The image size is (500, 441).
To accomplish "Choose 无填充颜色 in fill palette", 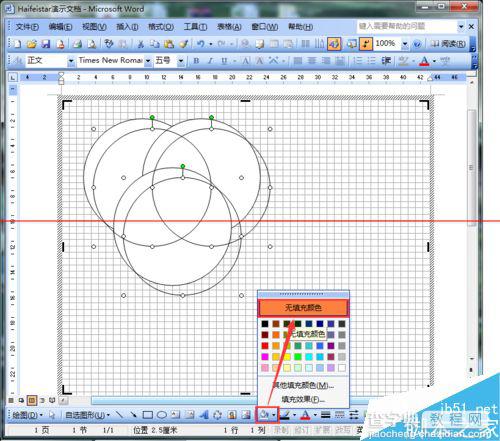I will pos(303,308).
